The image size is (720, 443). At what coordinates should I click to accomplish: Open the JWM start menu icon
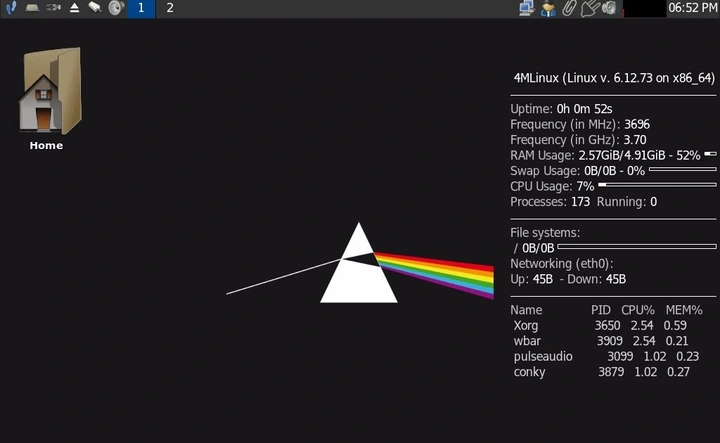(x=11, y=8)
